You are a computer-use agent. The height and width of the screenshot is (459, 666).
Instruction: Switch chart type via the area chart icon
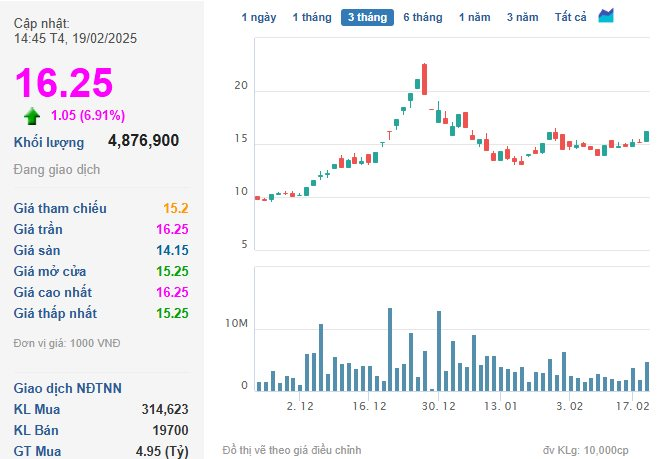pos(606,16)
